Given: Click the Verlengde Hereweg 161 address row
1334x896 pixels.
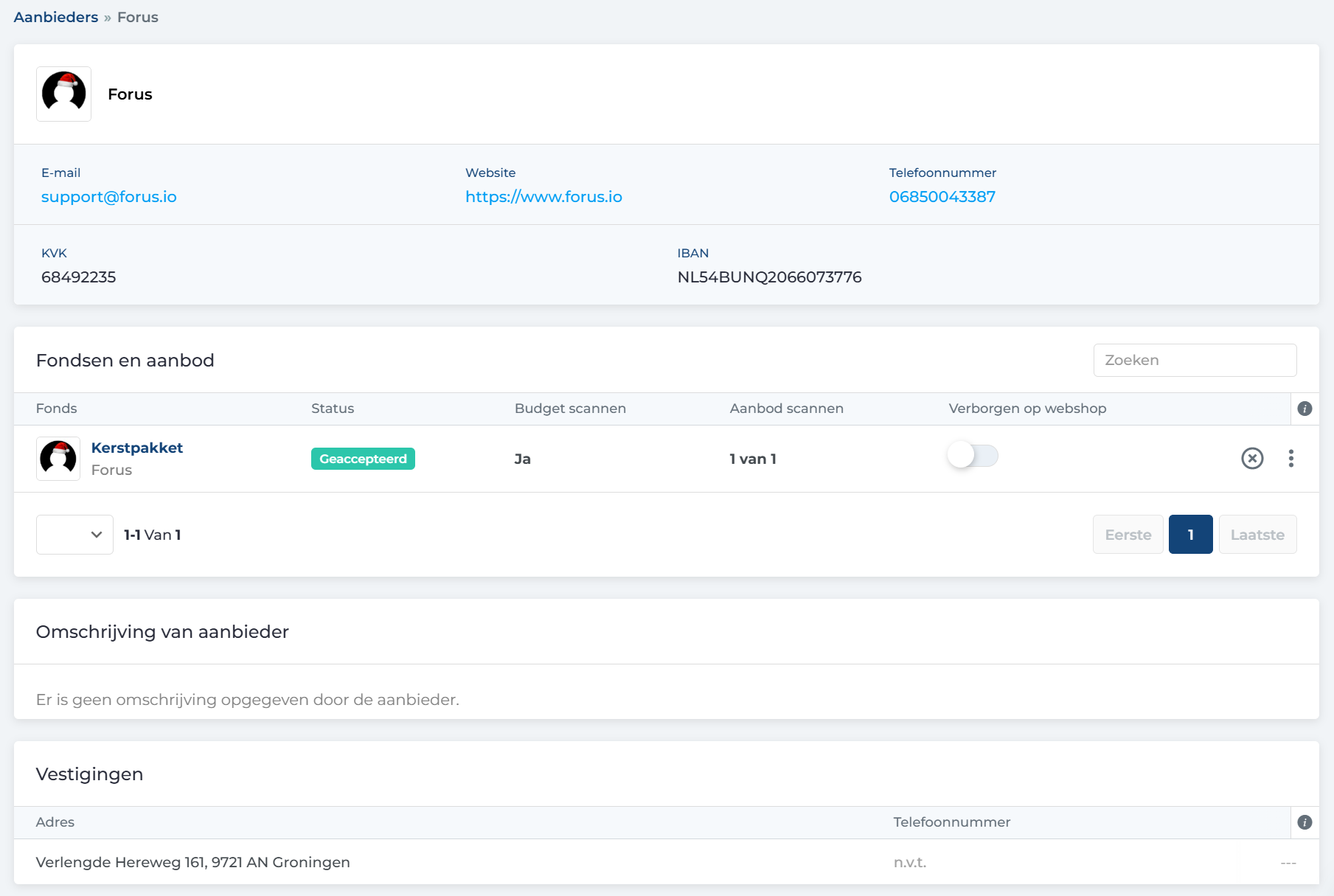Looking at the screenshot, I should [193, 862].
